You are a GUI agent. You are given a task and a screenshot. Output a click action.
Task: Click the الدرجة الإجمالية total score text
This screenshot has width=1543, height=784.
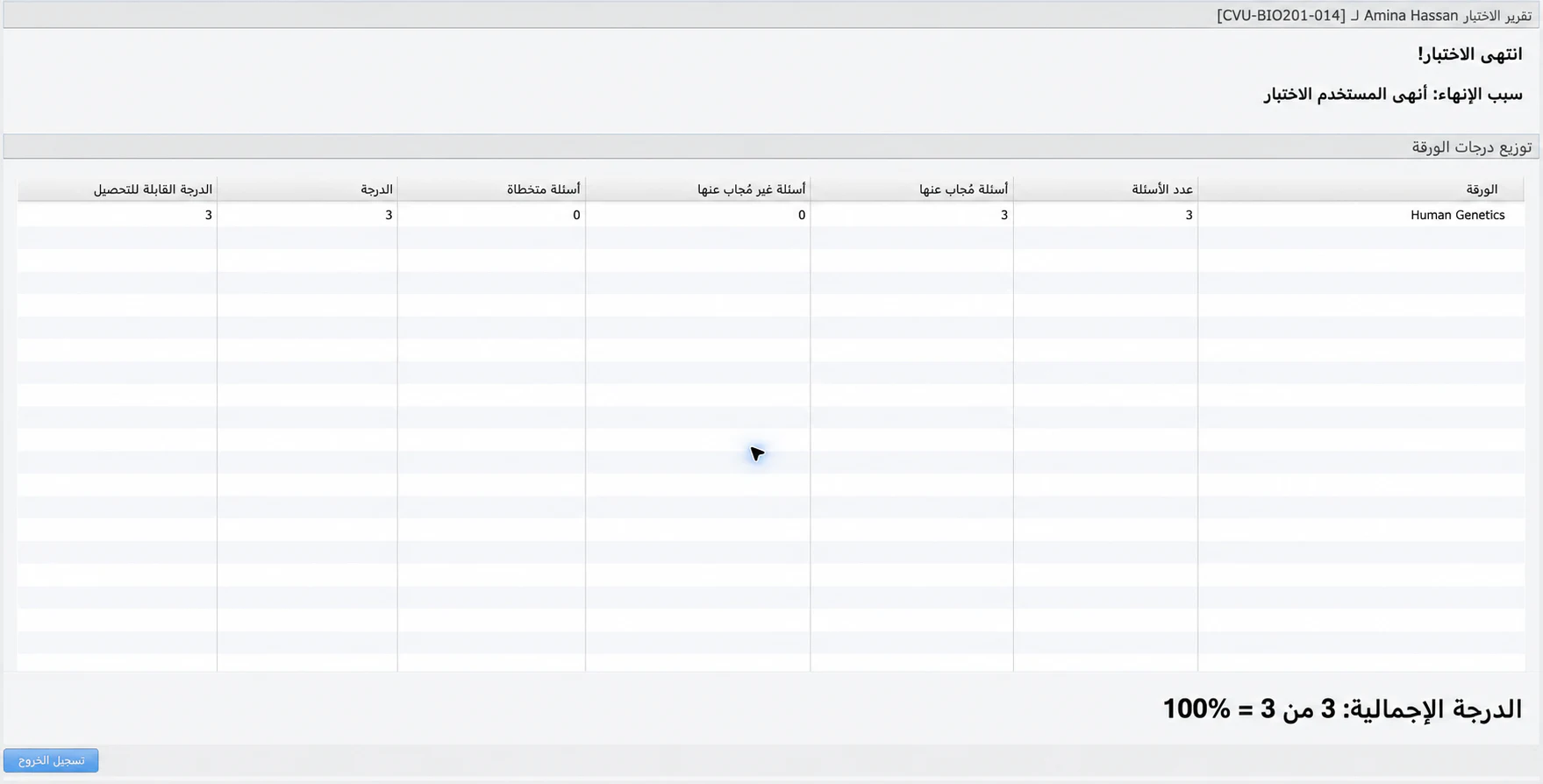pos(1342,709)
